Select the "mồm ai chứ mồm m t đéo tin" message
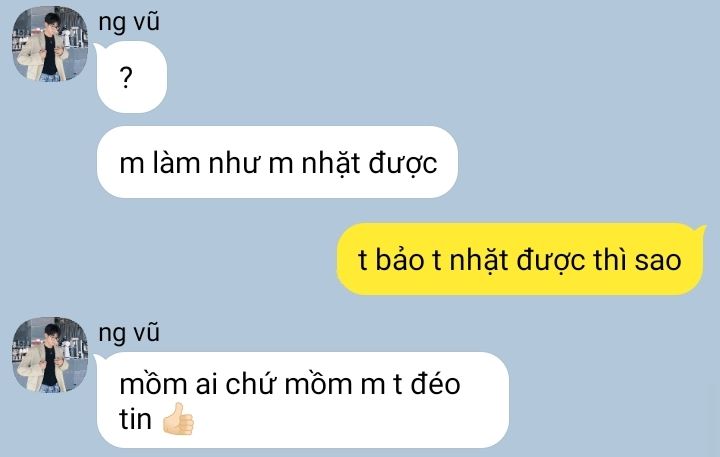This screenshot has width=720, height=457. pos(303,400)
